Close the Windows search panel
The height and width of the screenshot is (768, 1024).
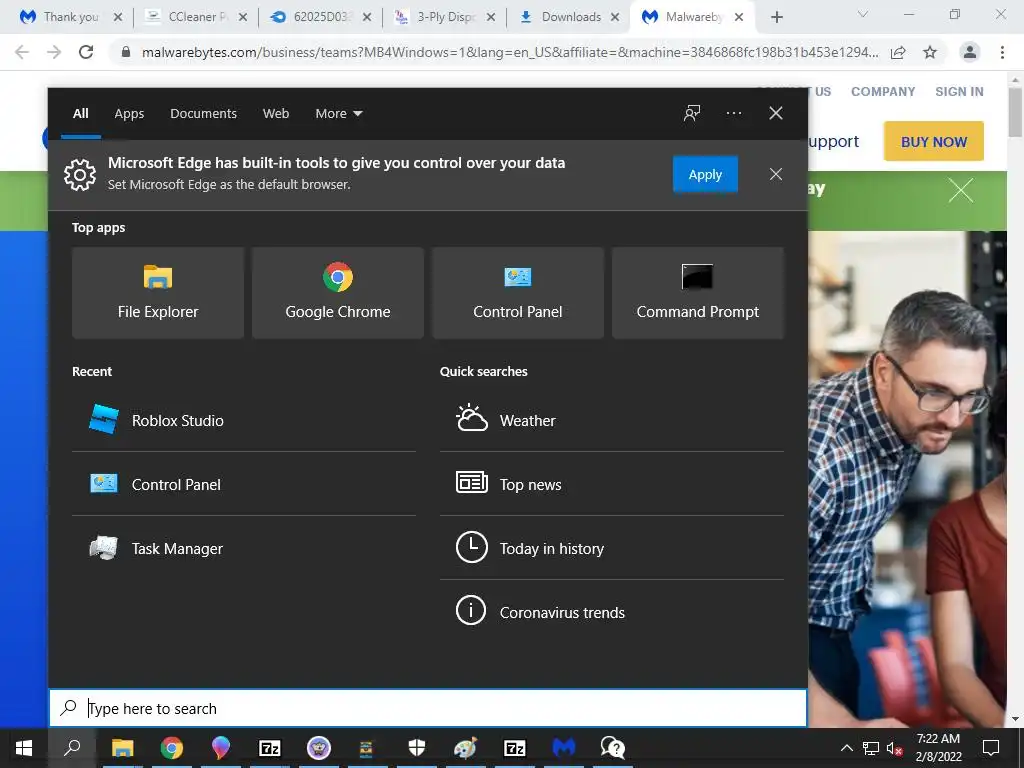[775, 113]
